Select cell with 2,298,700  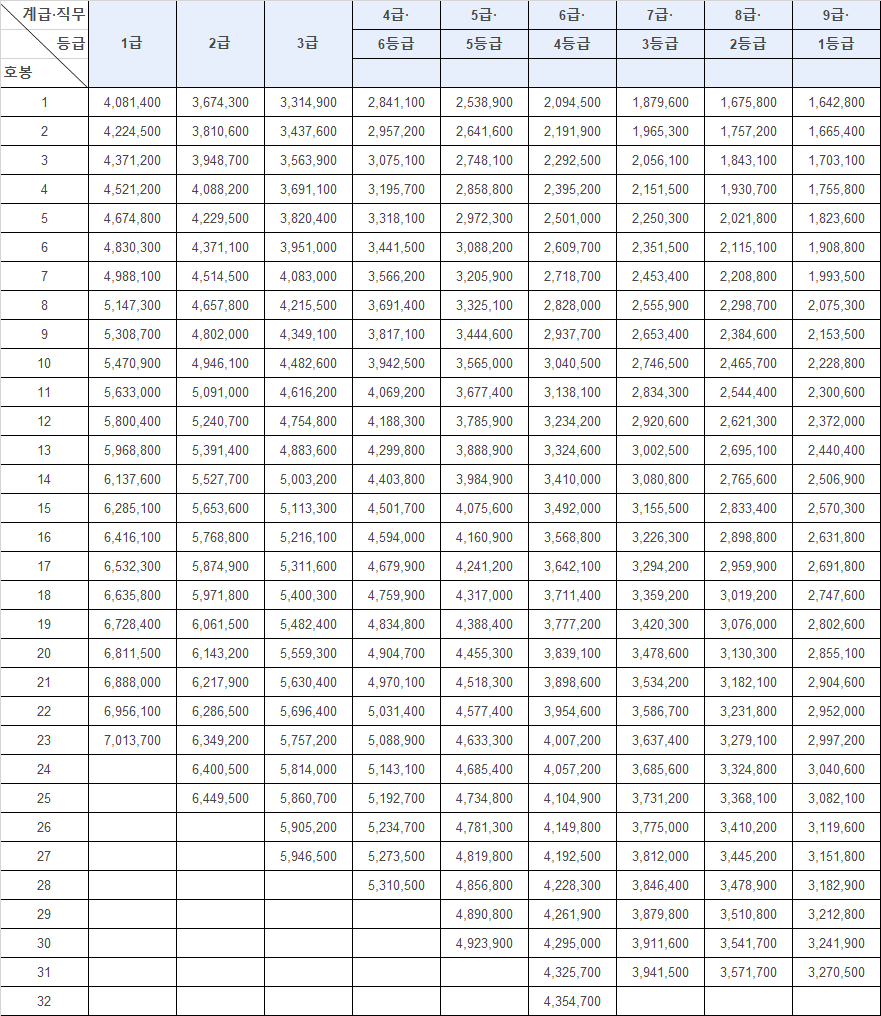[x=748, y=305]
